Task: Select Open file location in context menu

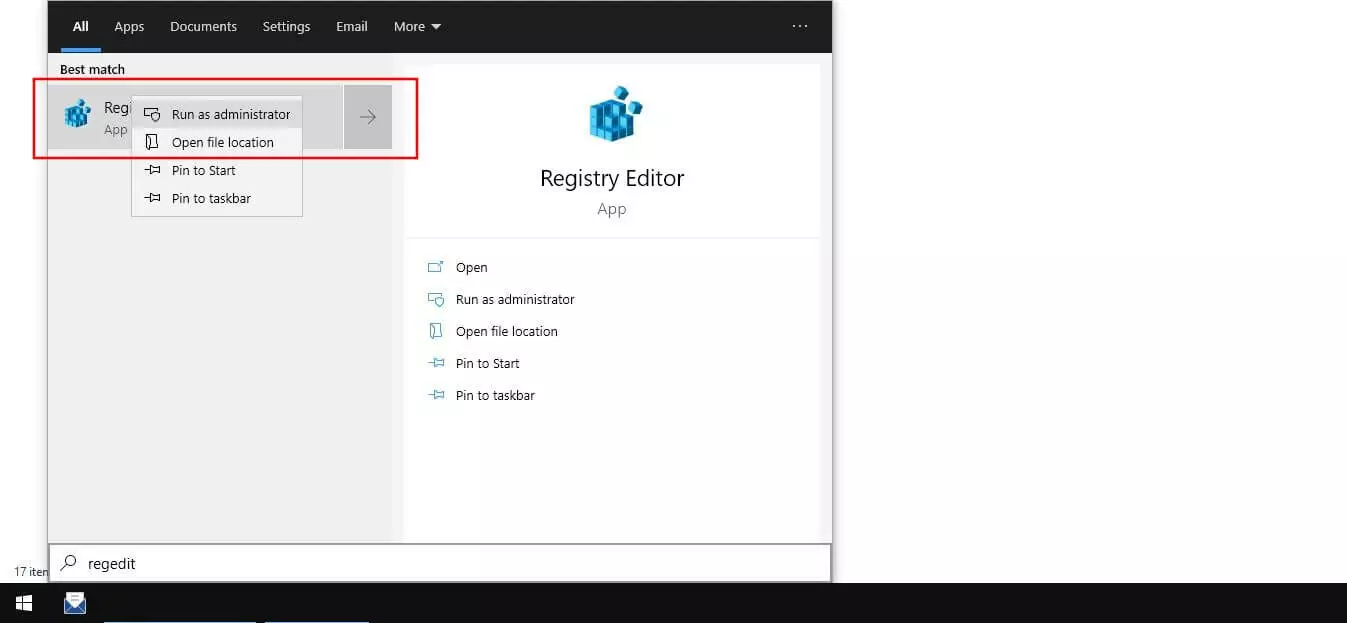Action: pos(222,142)
